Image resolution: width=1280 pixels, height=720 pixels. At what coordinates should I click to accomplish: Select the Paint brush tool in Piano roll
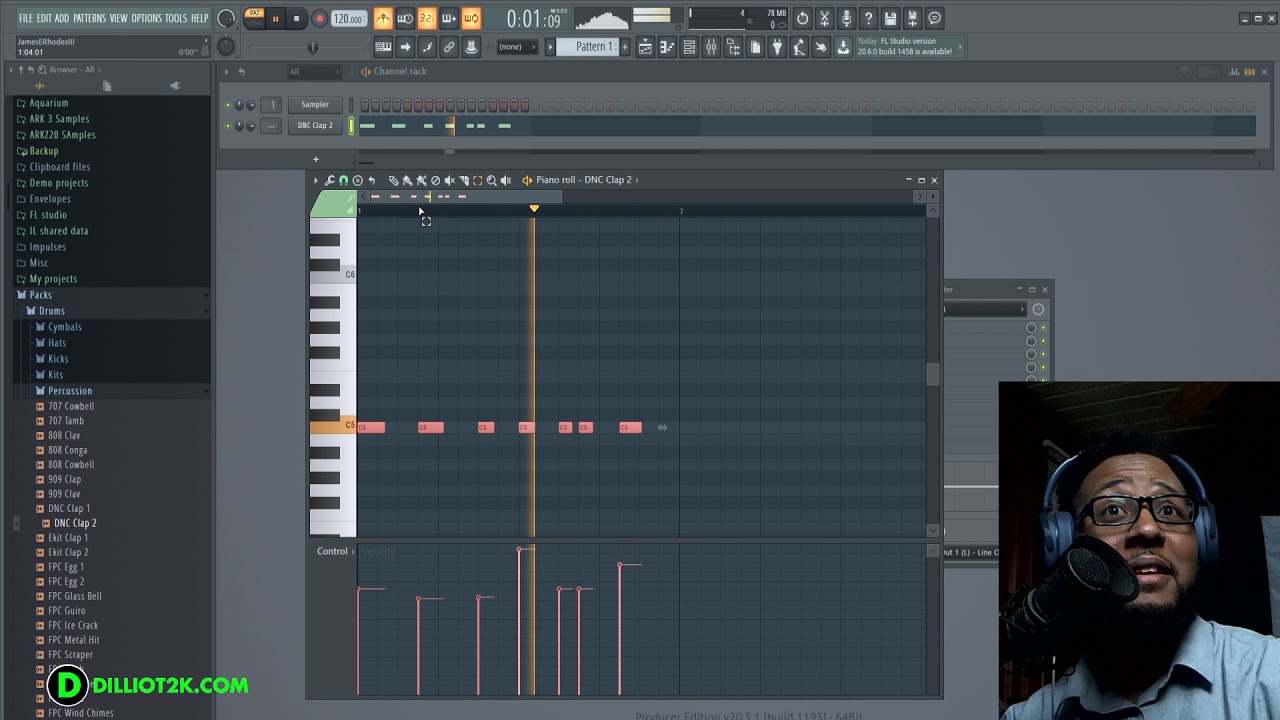coord(407,180)
